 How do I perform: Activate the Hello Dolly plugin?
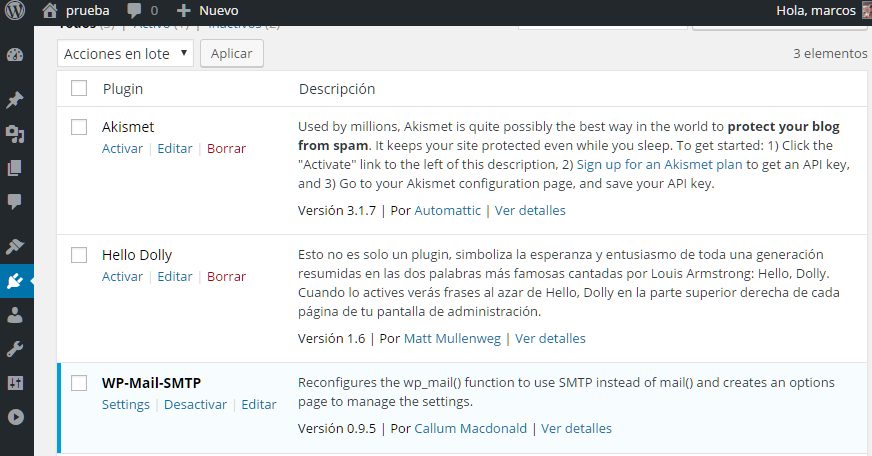pyautogui.click(x=122, y=276)
